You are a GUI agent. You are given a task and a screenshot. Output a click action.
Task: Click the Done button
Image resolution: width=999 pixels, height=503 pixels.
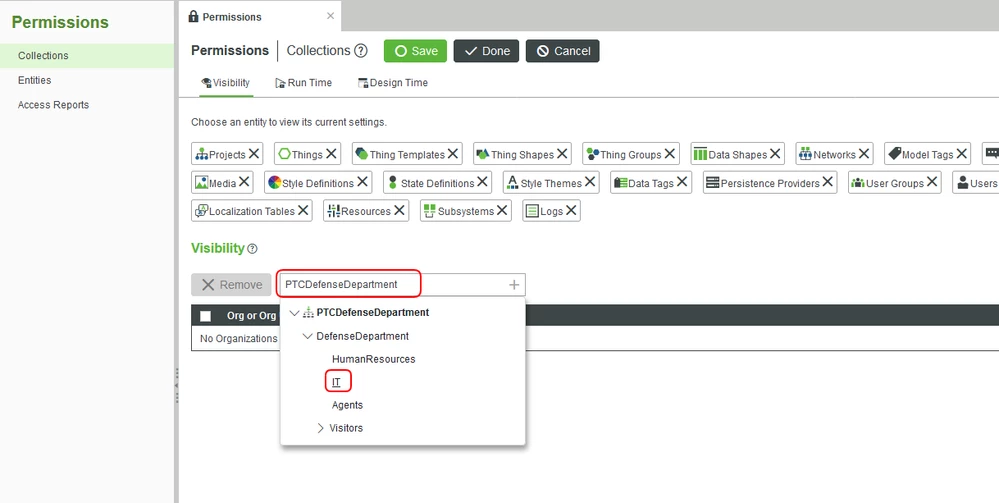(x=486, y=51)
